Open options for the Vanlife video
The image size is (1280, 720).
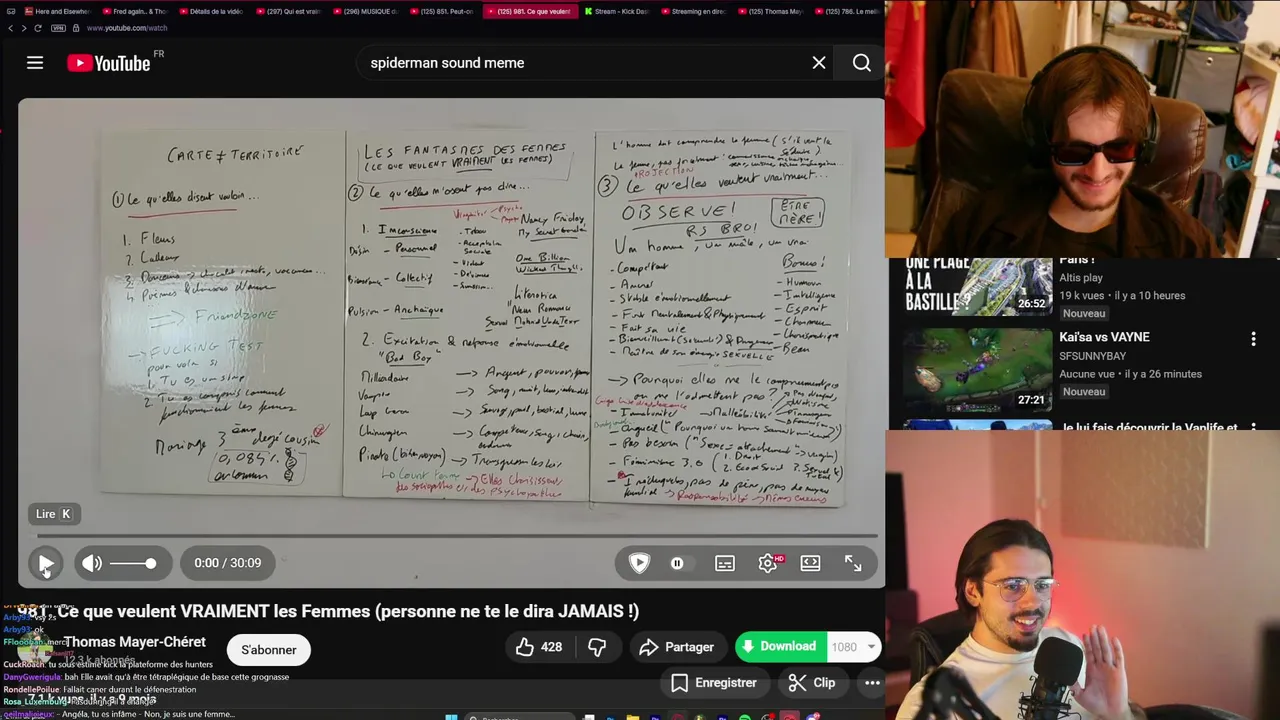(x=1253, y=426)
